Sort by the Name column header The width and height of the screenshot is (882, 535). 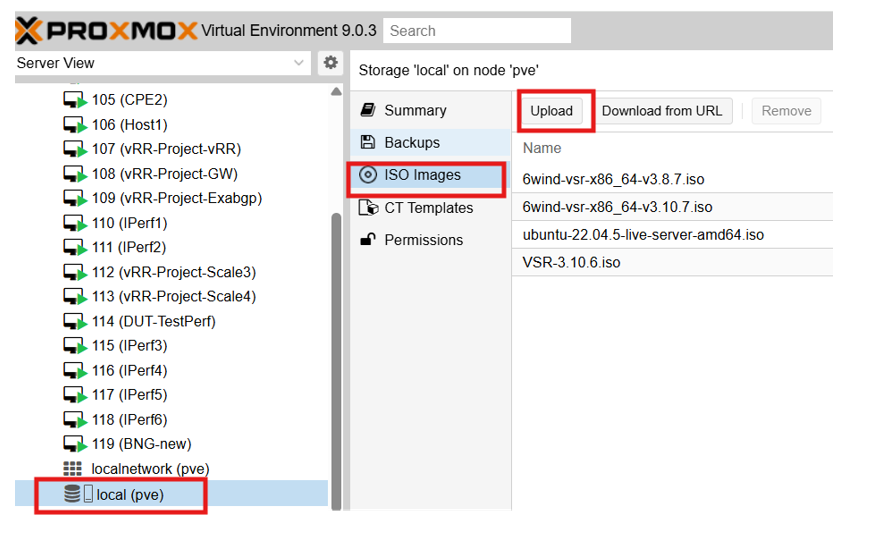pyautogui.click(x=542, y=148)
